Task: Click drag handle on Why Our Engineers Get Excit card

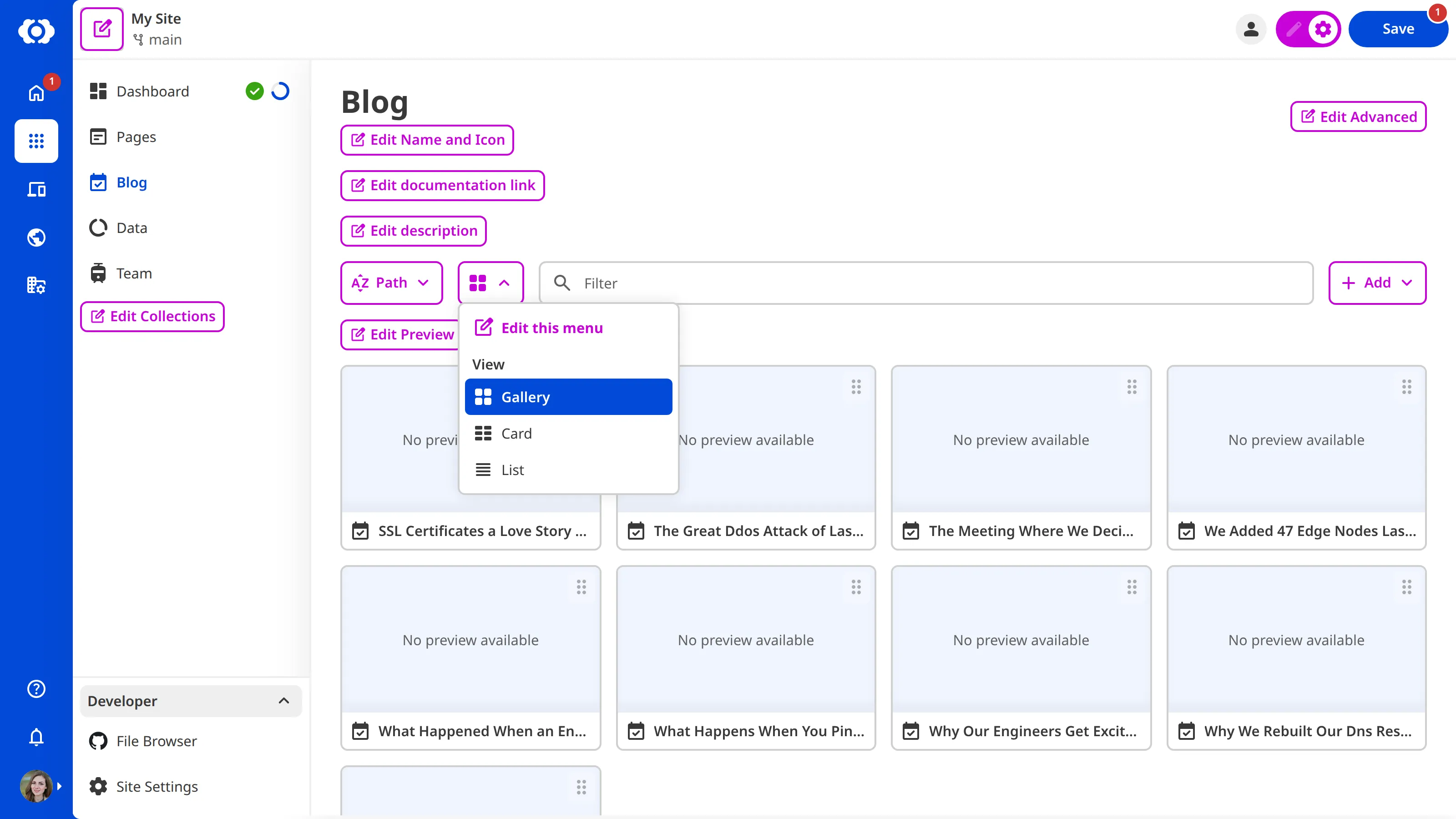Action: 1132,587
